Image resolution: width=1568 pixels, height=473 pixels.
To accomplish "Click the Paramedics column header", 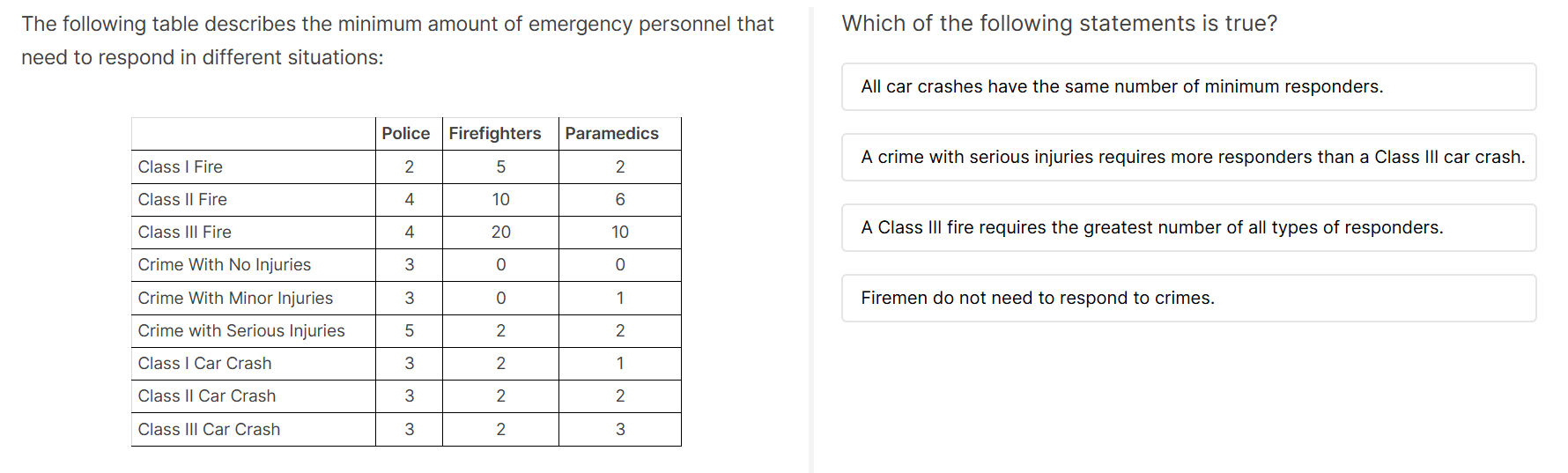I will pos(612,133).
